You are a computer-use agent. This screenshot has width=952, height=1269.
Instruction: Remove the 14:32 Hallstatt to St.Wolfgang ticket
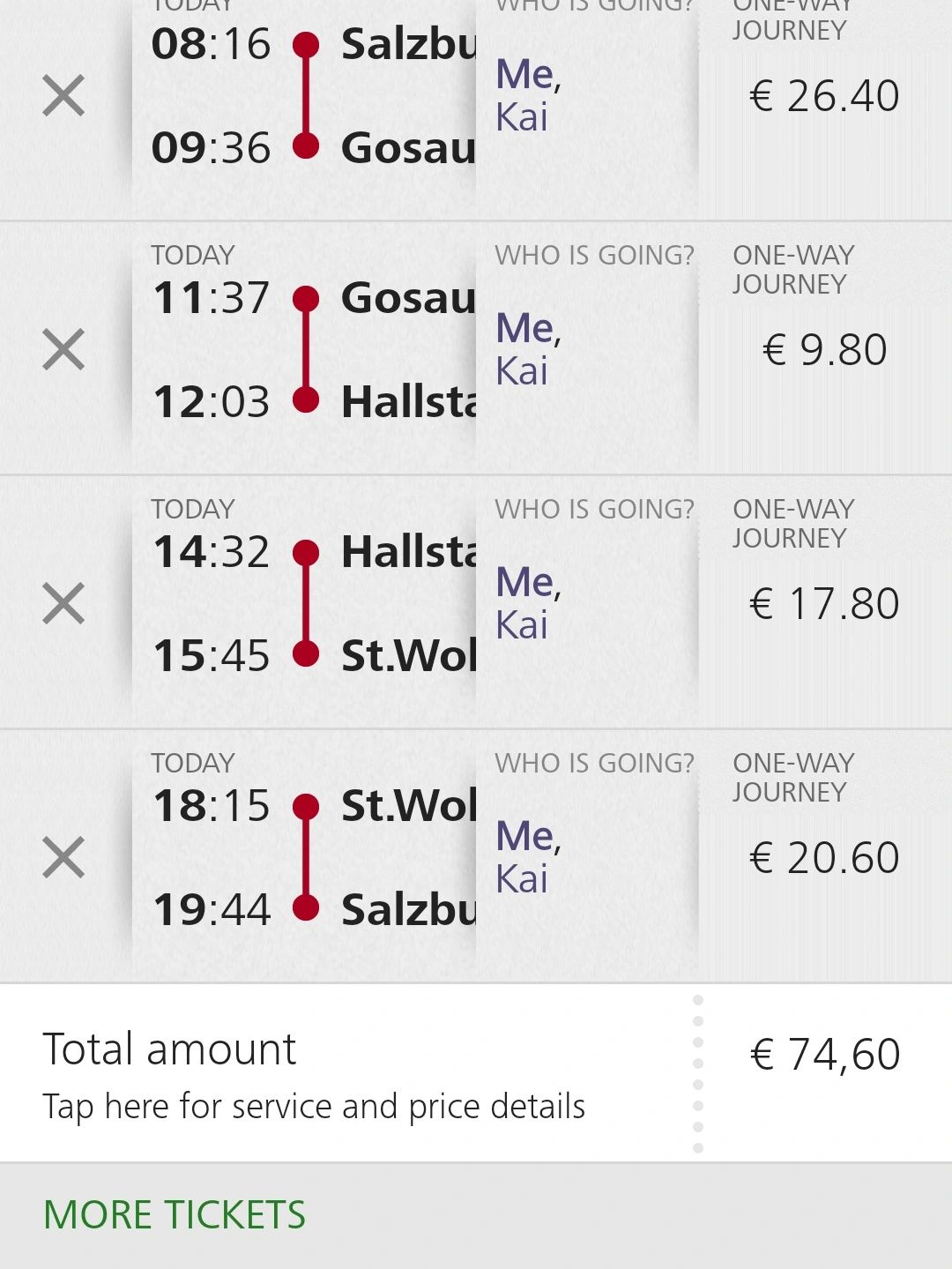tap(63, 603)
